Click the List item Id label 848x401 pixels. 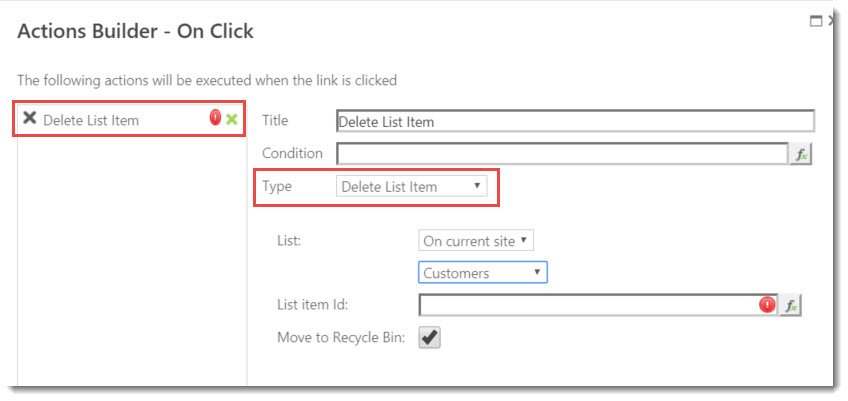pos(312,305)
